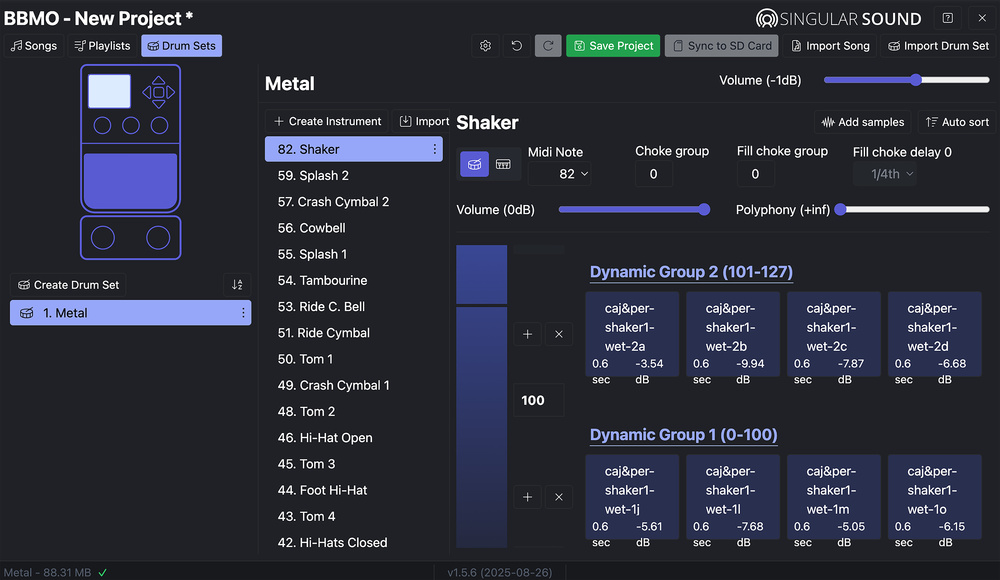
Task: Click the undo arrow icon
Action: click(x=516, y=46)
